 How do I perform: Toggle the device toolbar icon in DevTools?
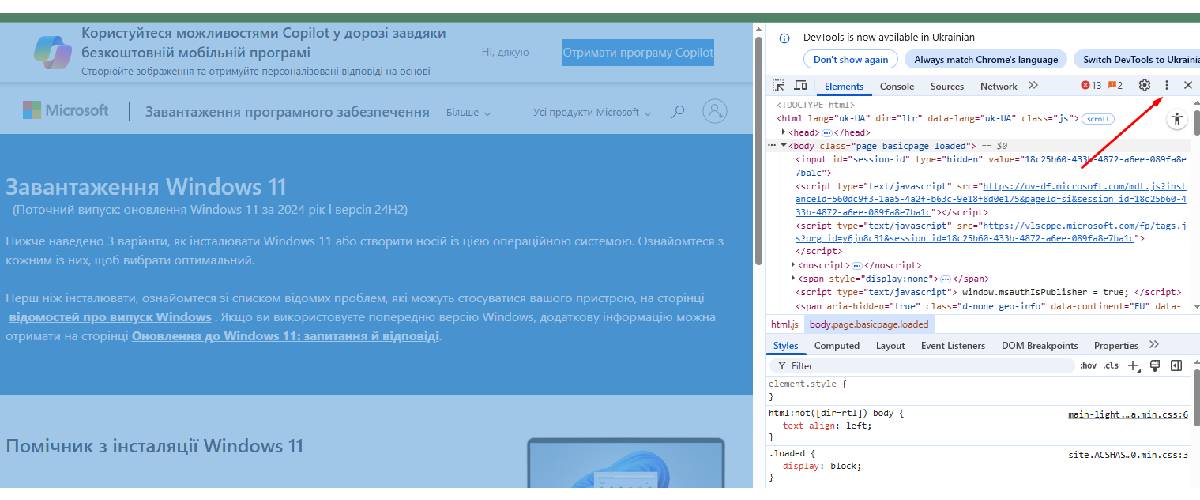[x=800, y=86]
